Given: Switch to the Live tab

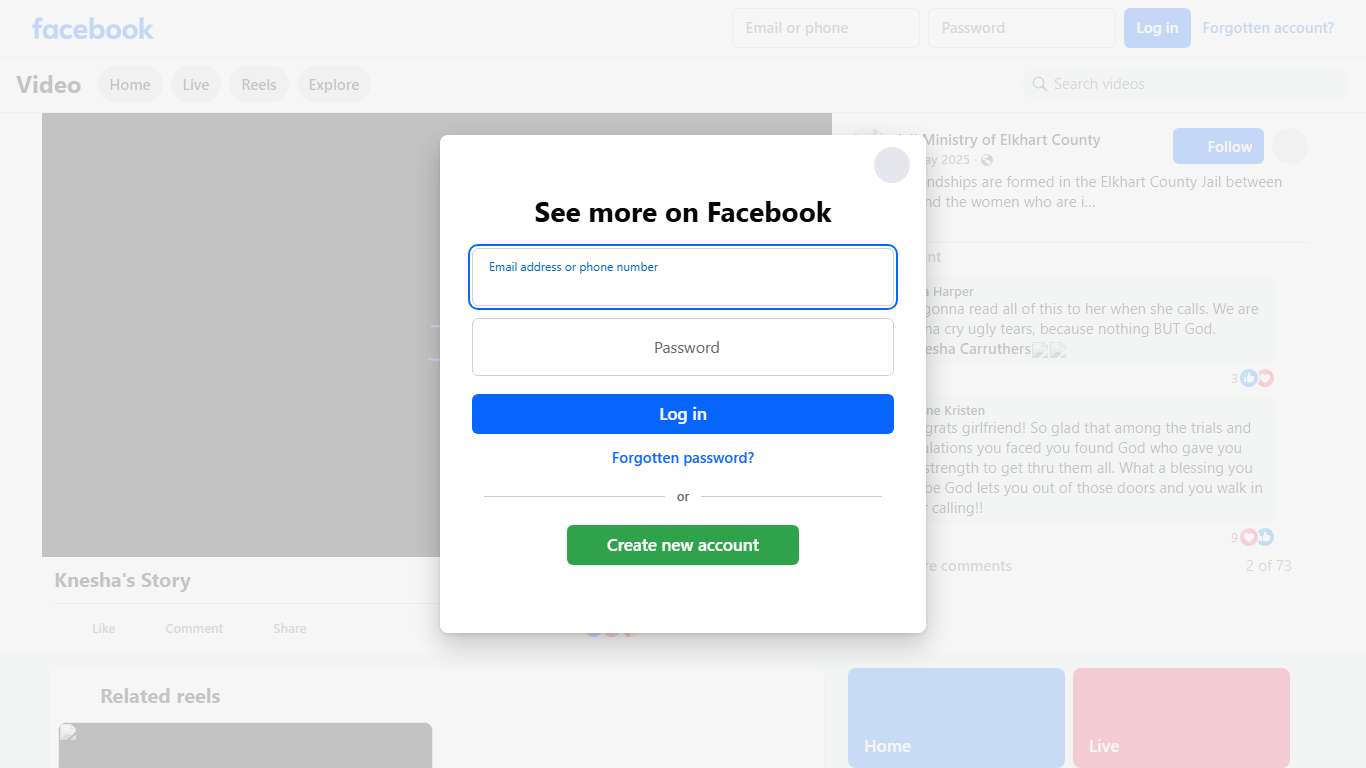Looking at the screenshot, I should pyautogui.click(x=196, y=85).
